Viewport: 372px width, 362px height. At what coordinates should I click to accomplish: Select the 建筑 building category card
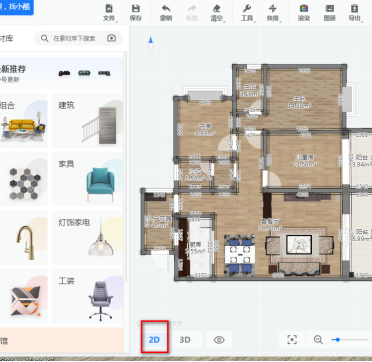pyautogui.click(x=87, y=120)
